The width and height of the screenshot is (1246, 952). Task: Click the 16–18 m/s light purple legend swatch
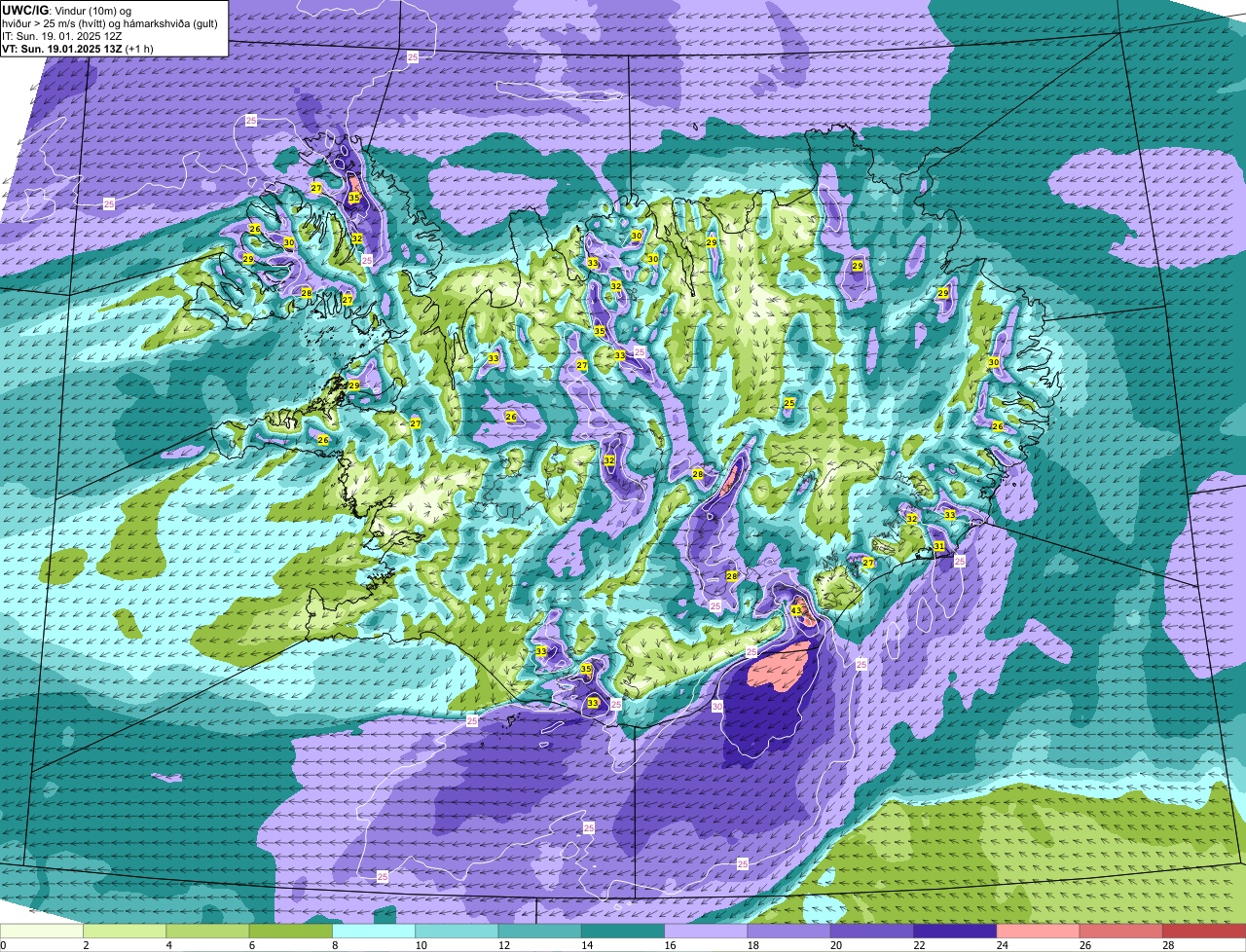pyautogui.click(x=707, y=931)
